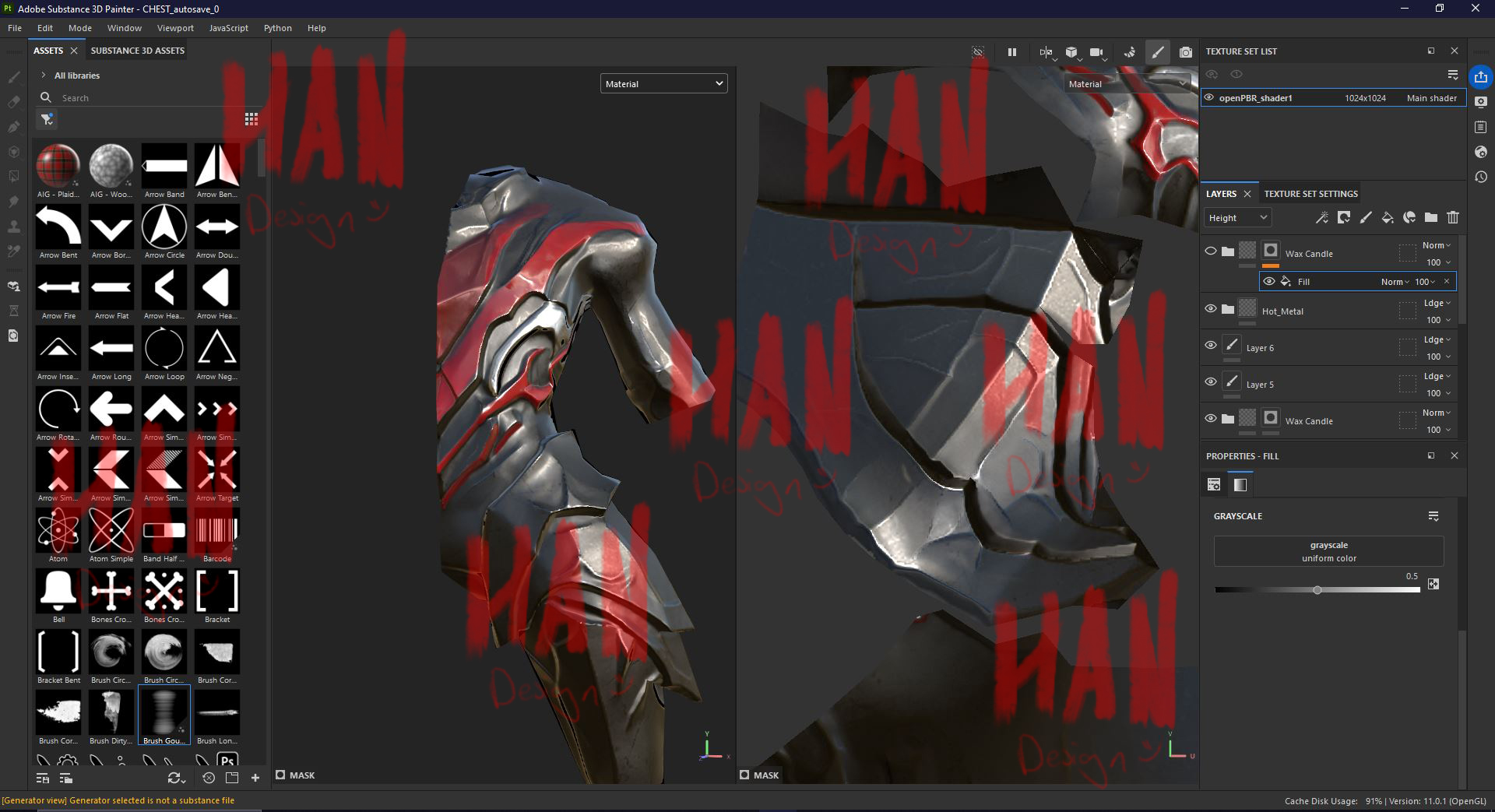Open the Mode menu
Screen dimensions: 1495x812
coord(79,28)
